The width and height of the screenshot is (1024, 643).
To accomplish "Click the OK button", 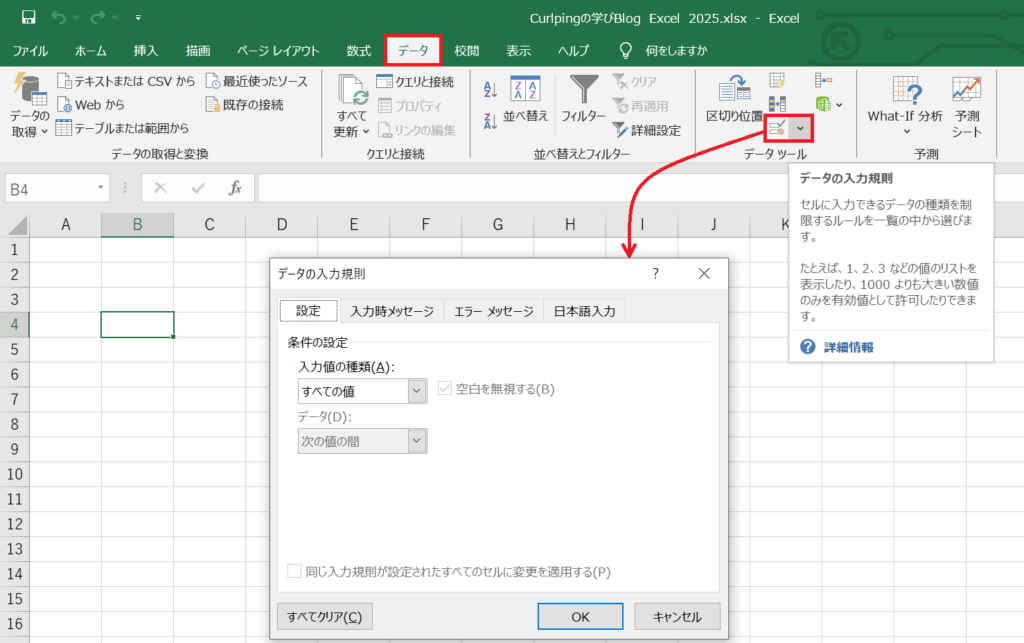I will 580,616.
